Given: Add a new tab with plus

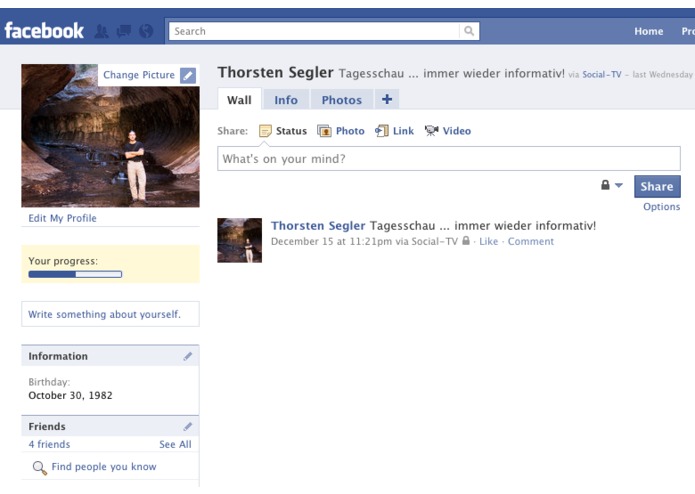Looking at the screenshot, I should 387,99.
